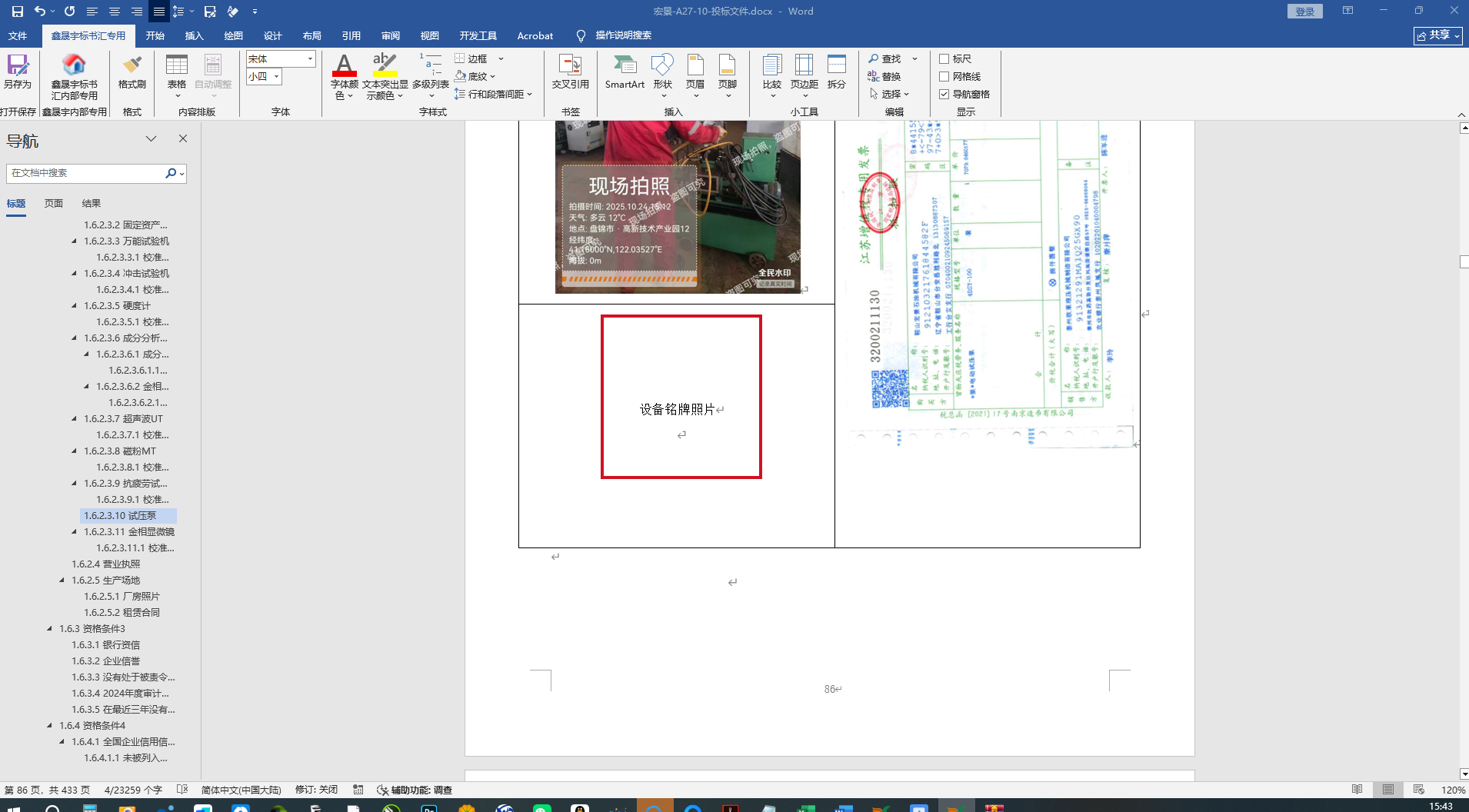Undo the last action
The width and height of the screenshot is (1469, 812).
tap(40, 12)
